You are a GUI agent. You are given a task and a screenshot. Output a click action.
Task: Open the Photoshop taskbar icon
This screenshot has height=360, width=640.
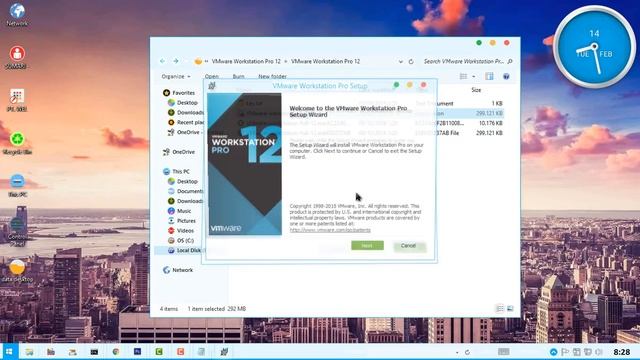[138, 351]
